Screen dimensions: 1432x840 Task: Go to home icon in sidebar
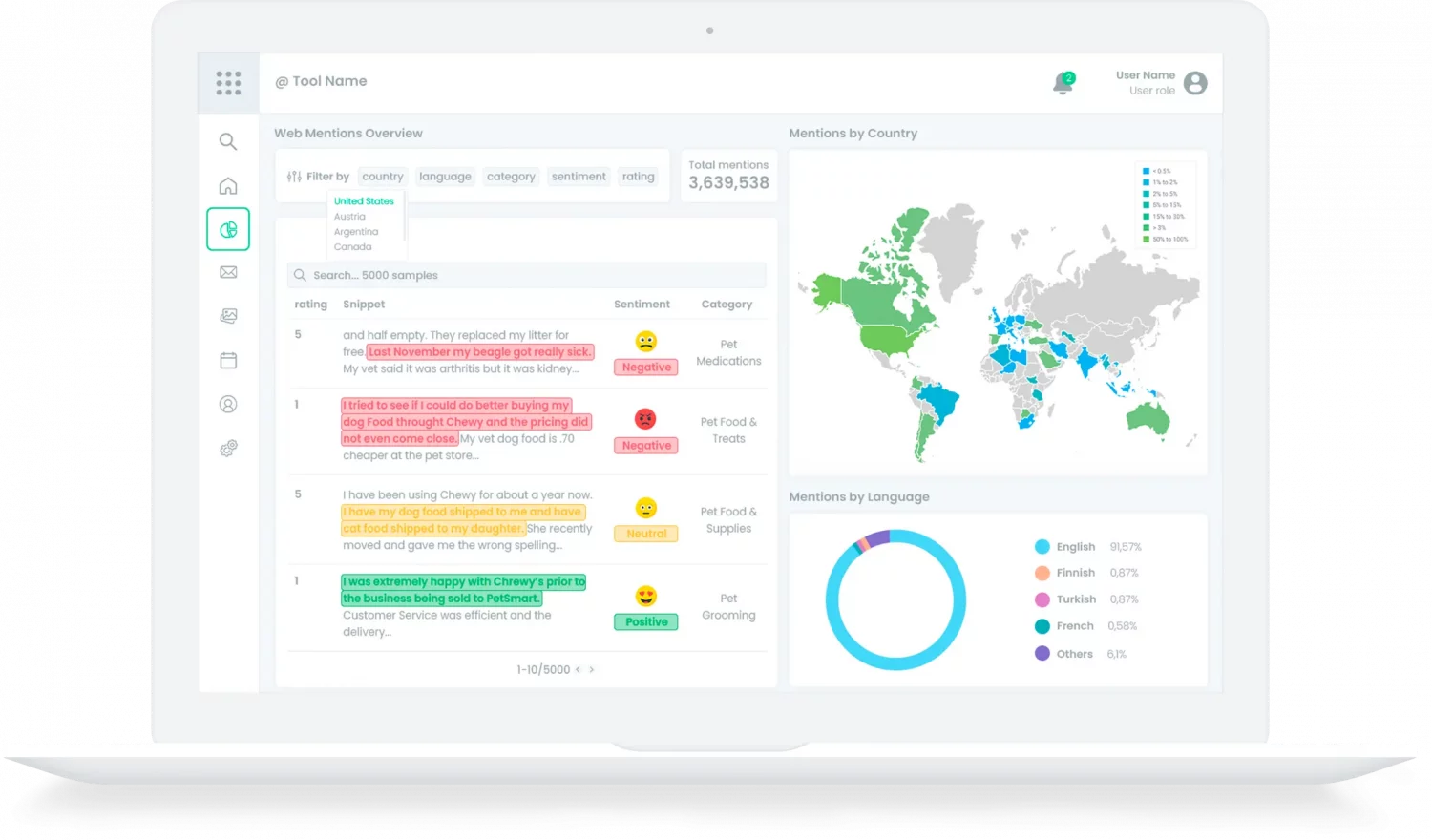point(228,185)
